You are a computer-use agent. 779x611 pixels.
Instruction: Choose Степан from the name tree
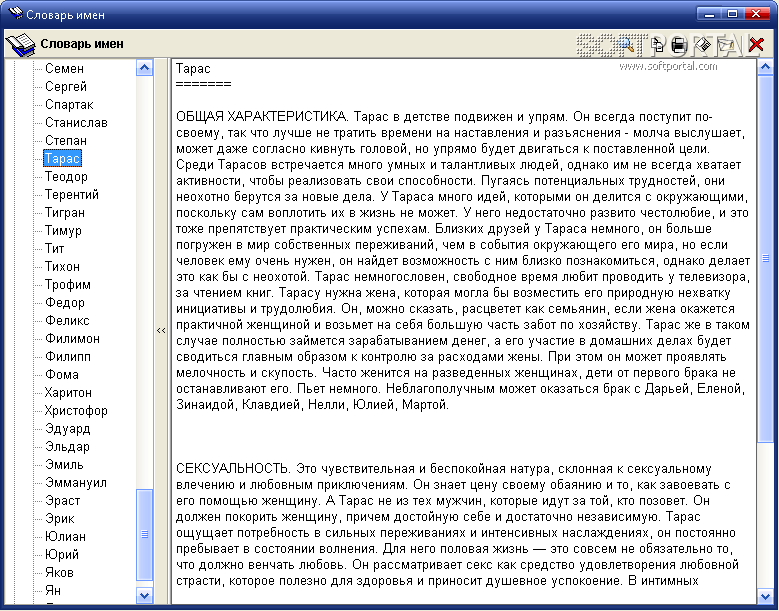point(66,141)
